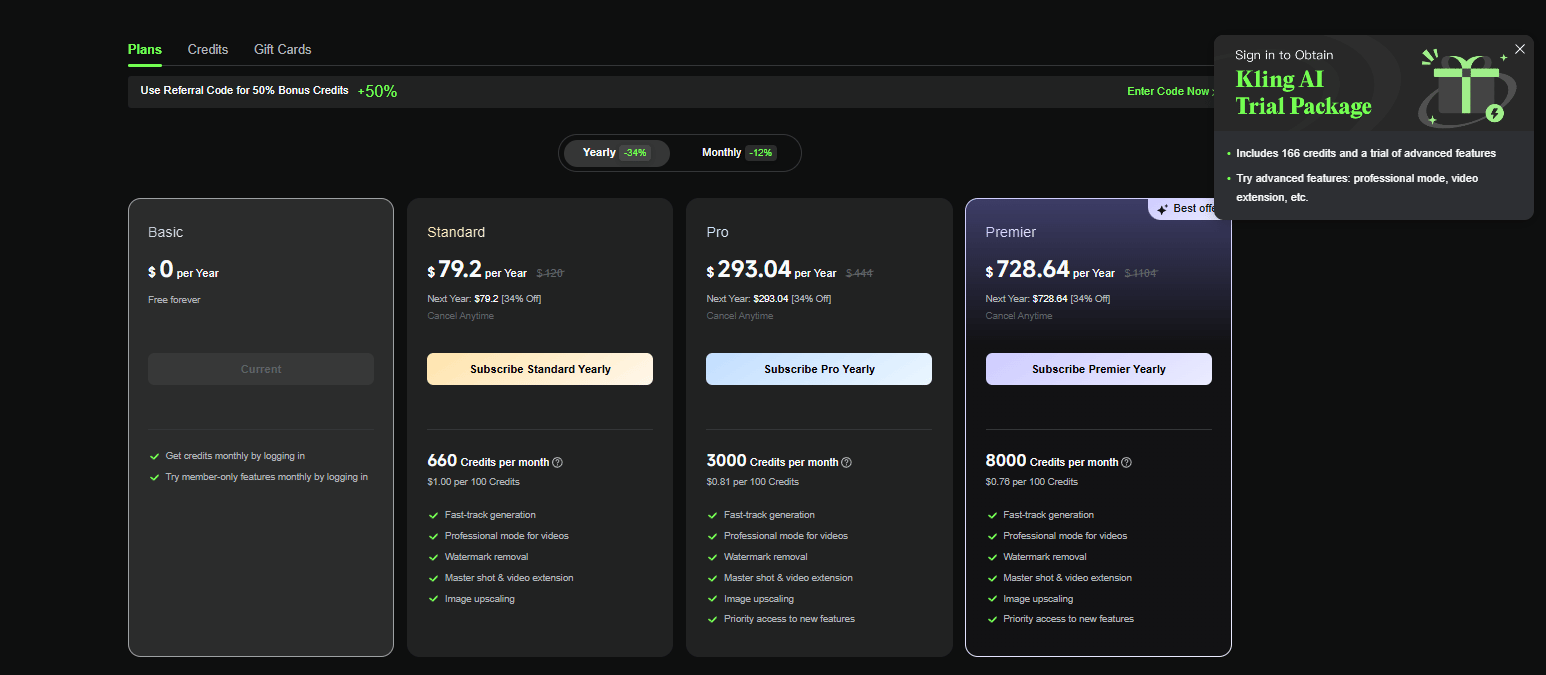Select Yearly billing option
1546x675 pixels.
[x=616, y=153]
